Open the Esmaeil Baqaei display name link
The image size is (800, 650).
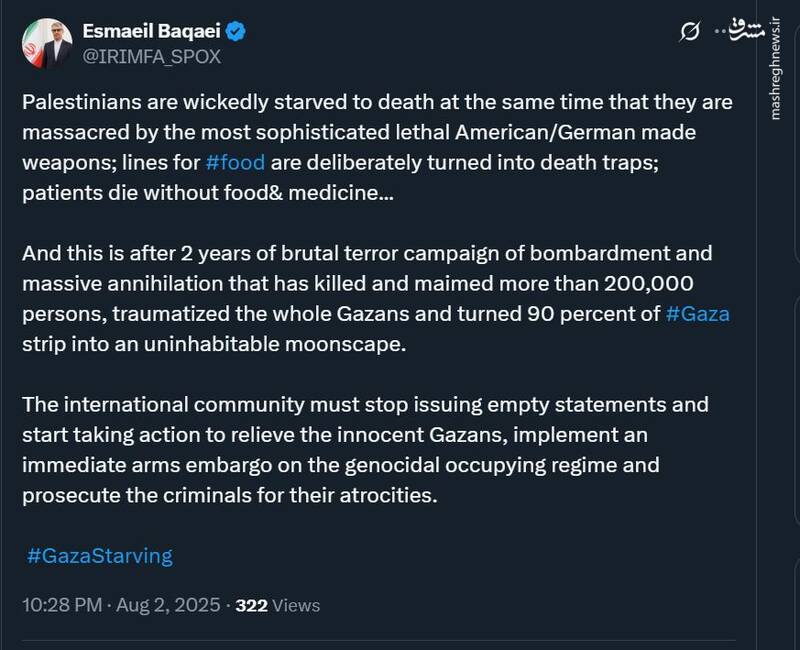(150, 32)
